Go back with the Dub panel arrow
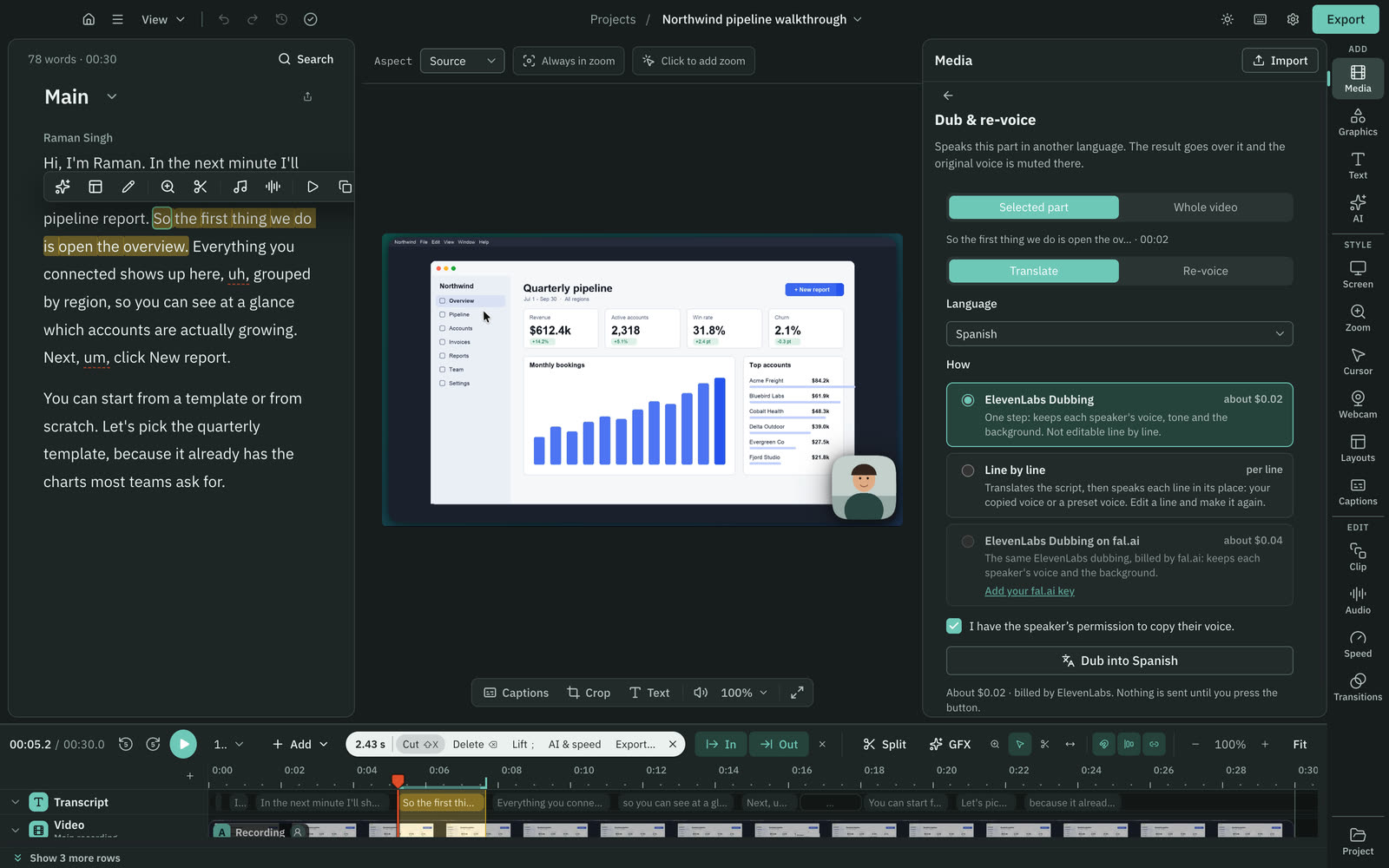This screenshot has height=868, width=1389. click(x=948, y=95)
